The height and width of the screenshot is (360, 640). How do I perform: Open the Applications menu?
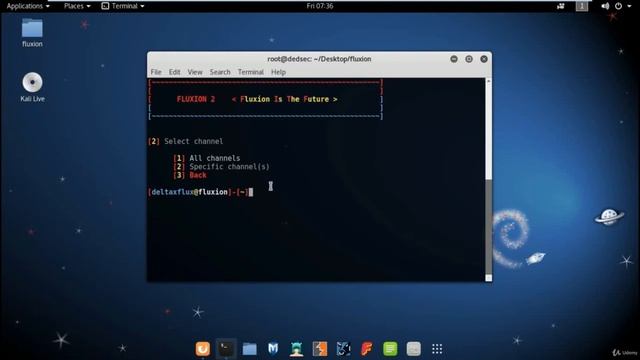click(28, 6)
